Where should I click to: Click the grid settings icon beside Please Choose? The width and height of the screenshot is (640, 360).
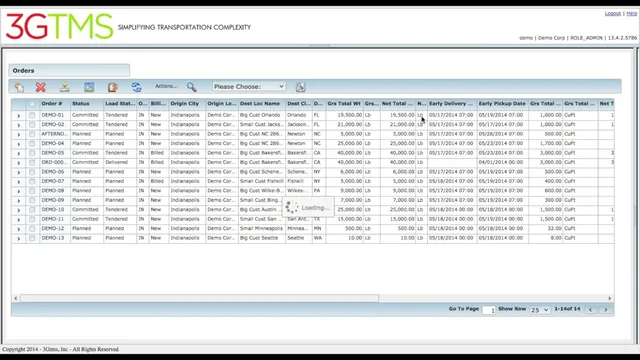click(300, 87)
